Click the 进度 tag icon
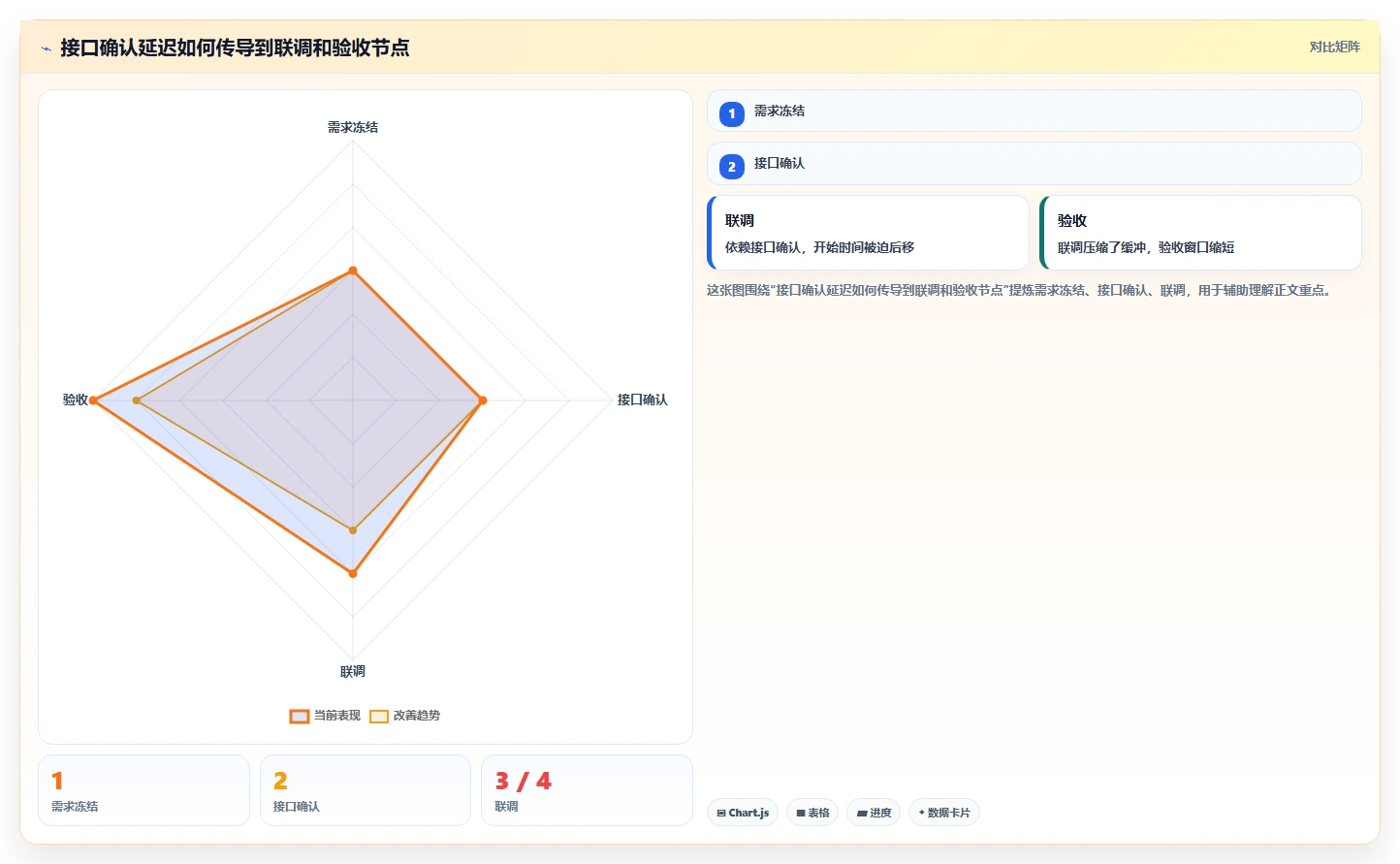 click(x=862, y=813)
